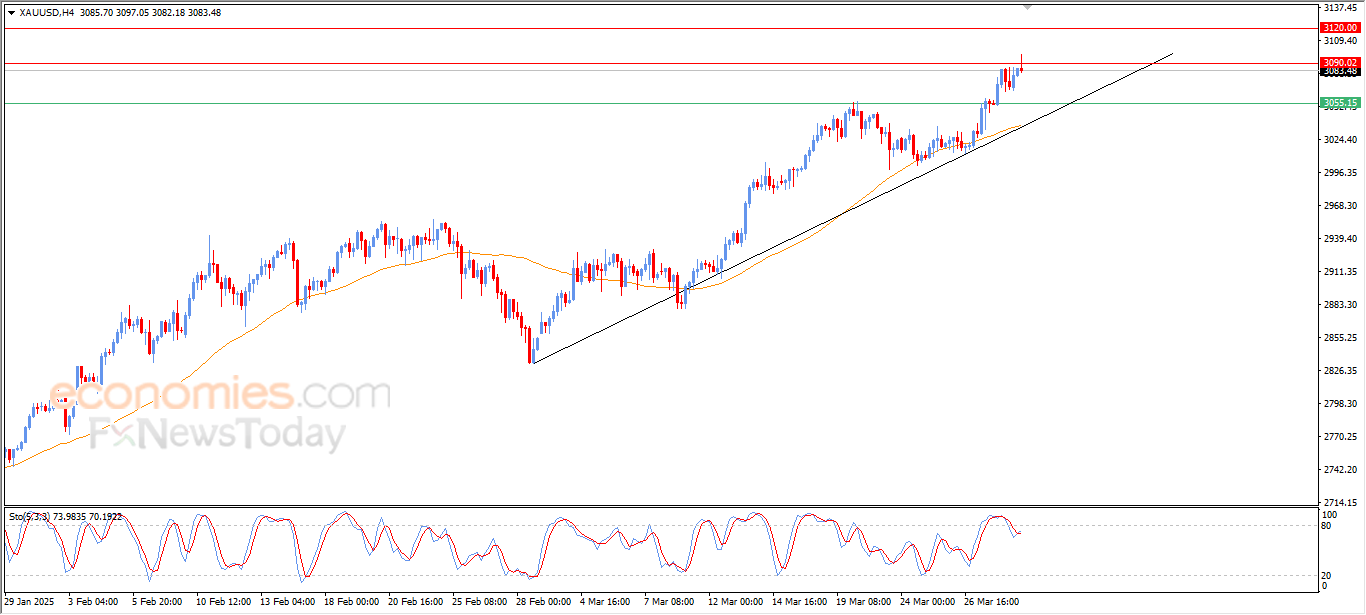Click the 26 Mar 16:00 time label
Viewport: 1366px width, 615px height.
click(992, 602)
